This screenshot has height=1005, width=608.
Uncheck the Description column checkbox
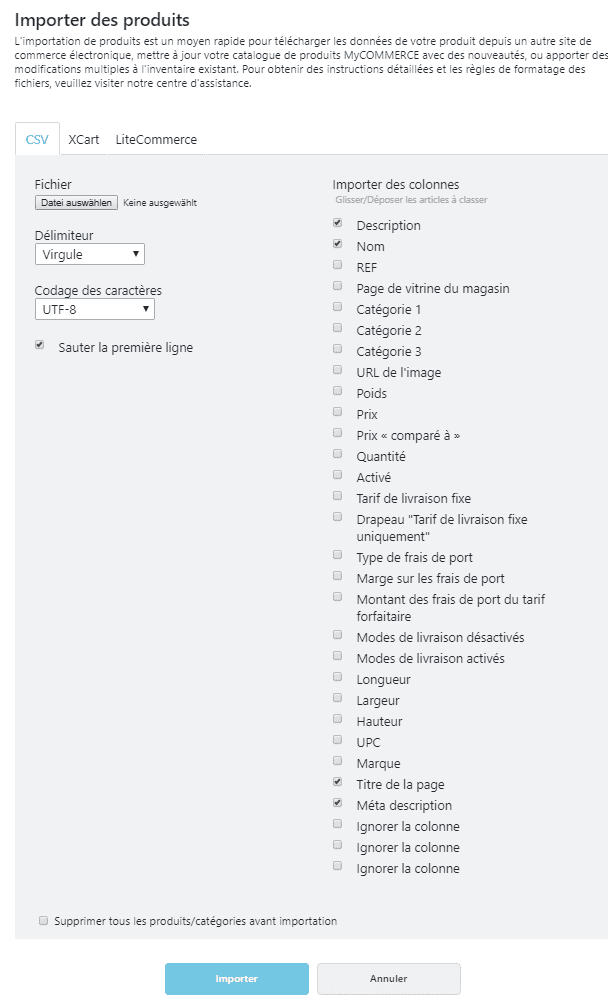click(x=338, y=223)
